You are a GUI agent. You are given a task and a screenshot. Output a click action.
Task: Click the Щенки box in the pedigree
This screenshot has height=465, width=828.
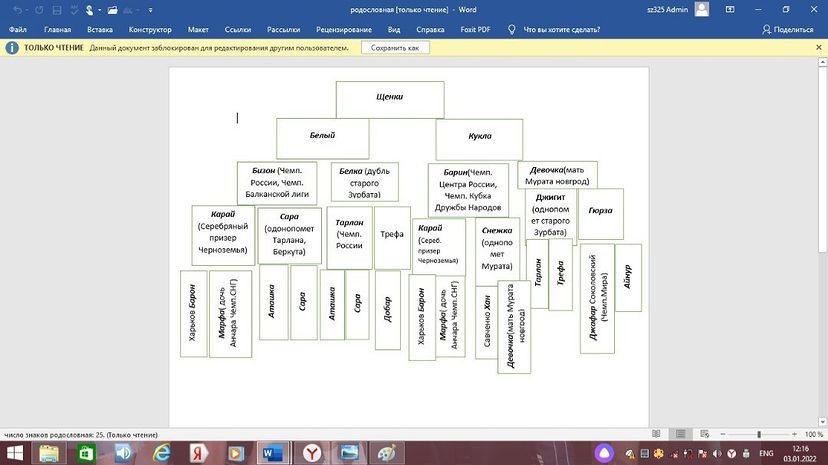click(x=390, y=99)
